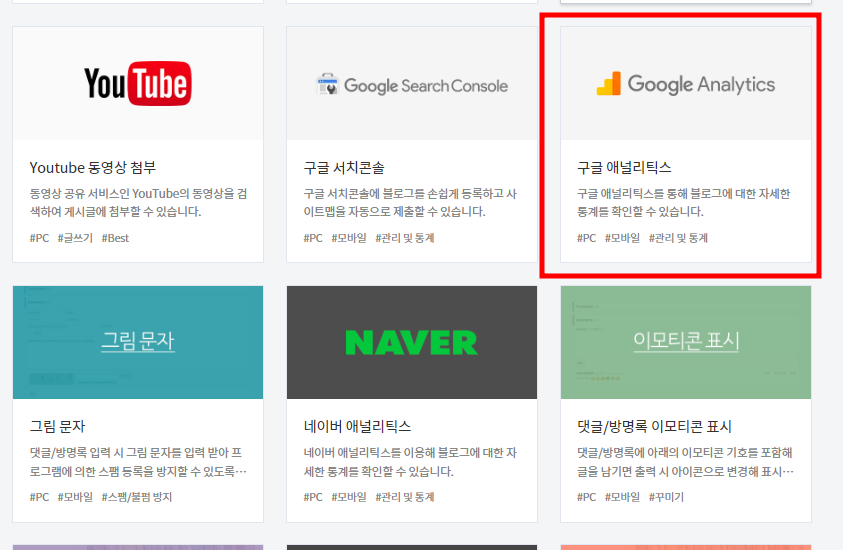
Task: Click #모바일 tag on 구글 애널리틱스 card
Action: pyautogui.click(x=623, y=238)
